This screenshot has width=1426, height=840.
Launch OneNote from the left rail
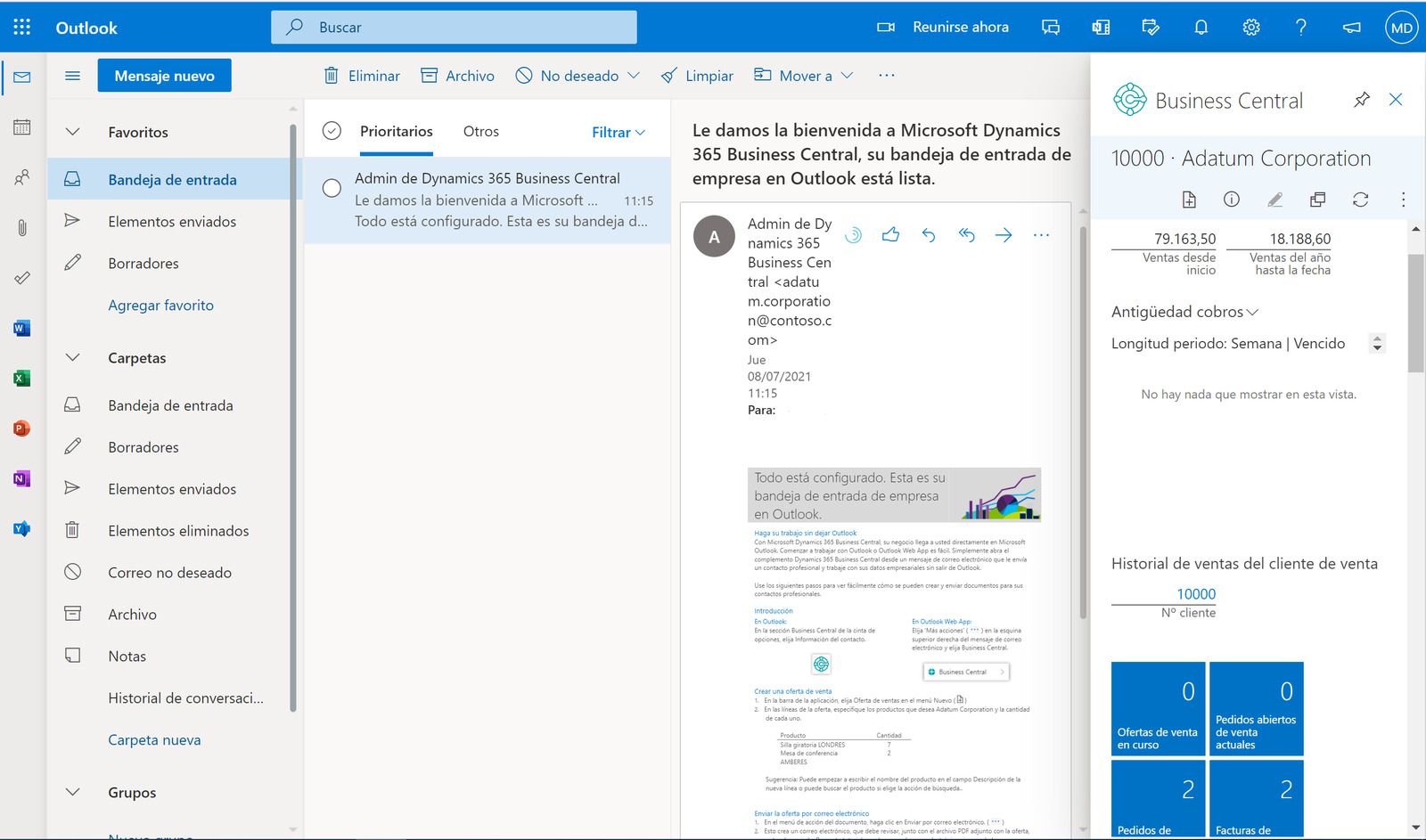(x=22, y=479)
